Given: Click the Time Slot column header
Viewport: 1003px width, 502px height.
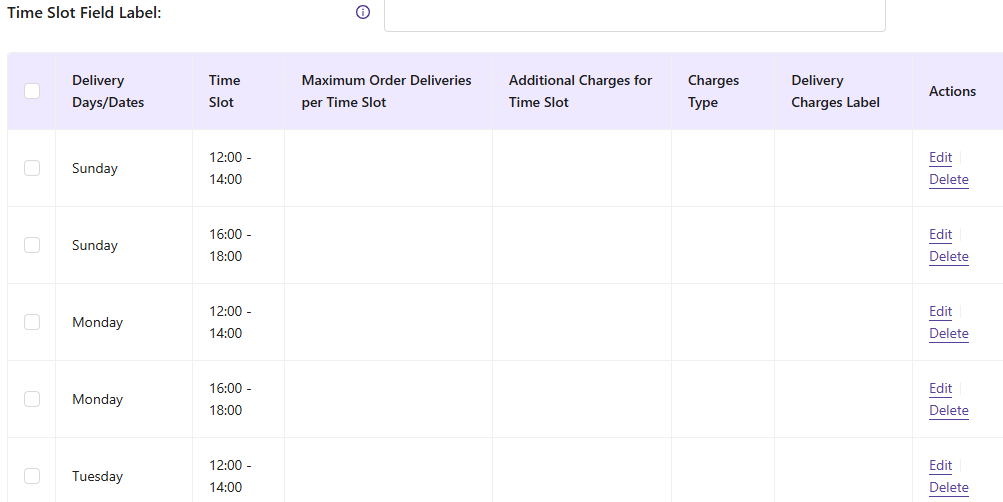Looking at the screenshot, I should pos(224,91).
